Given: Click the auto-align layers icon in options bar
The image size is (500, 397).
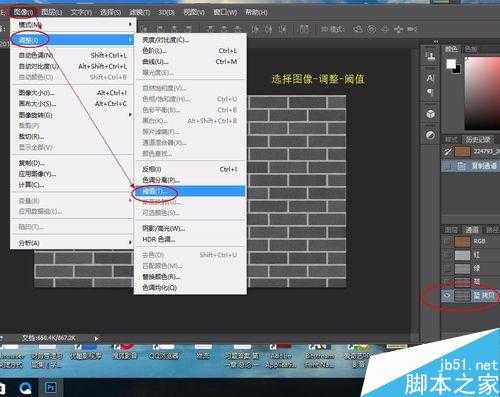Looking at the screenshot, I should click(304, 29).
